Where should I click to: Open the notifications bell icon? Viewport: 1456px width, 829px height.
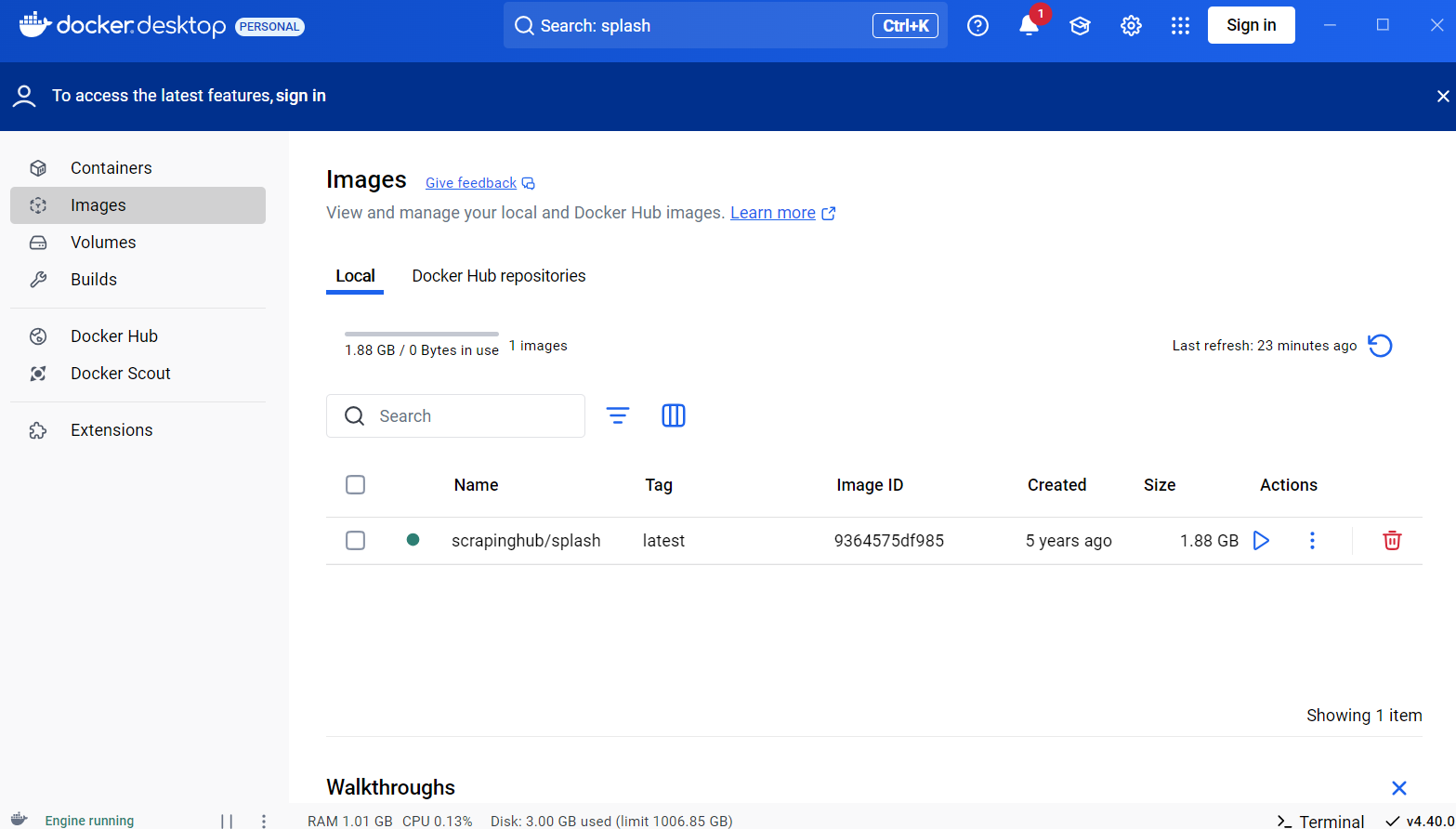1030,26
